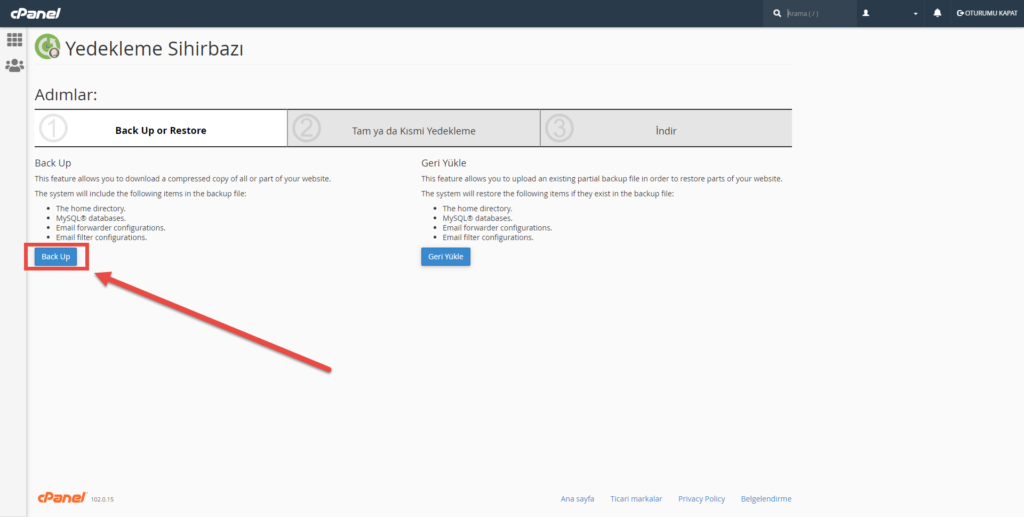Open the home grid icon in the sidebar
This screenshot has width=1024, height=517.
click(14, 40)
